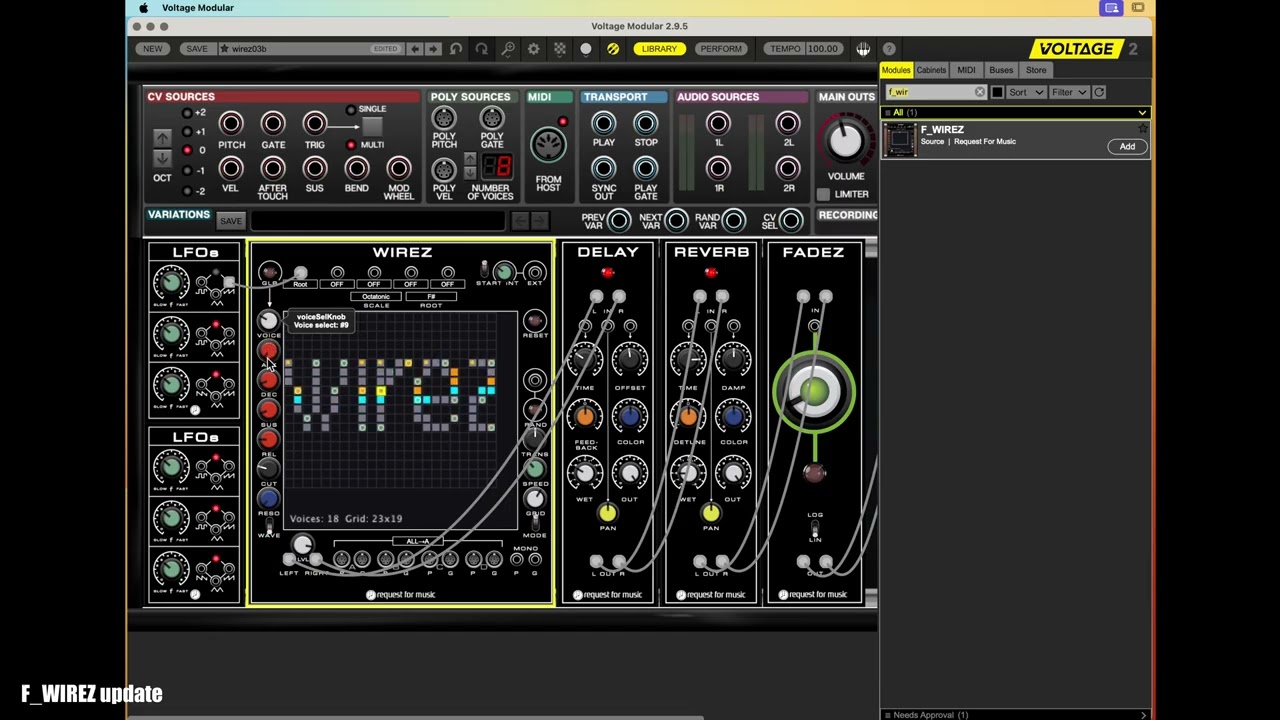Click the GATE jack in CV Sources
This screenshot has width=1280, height=720.
[x=273, y=123]
